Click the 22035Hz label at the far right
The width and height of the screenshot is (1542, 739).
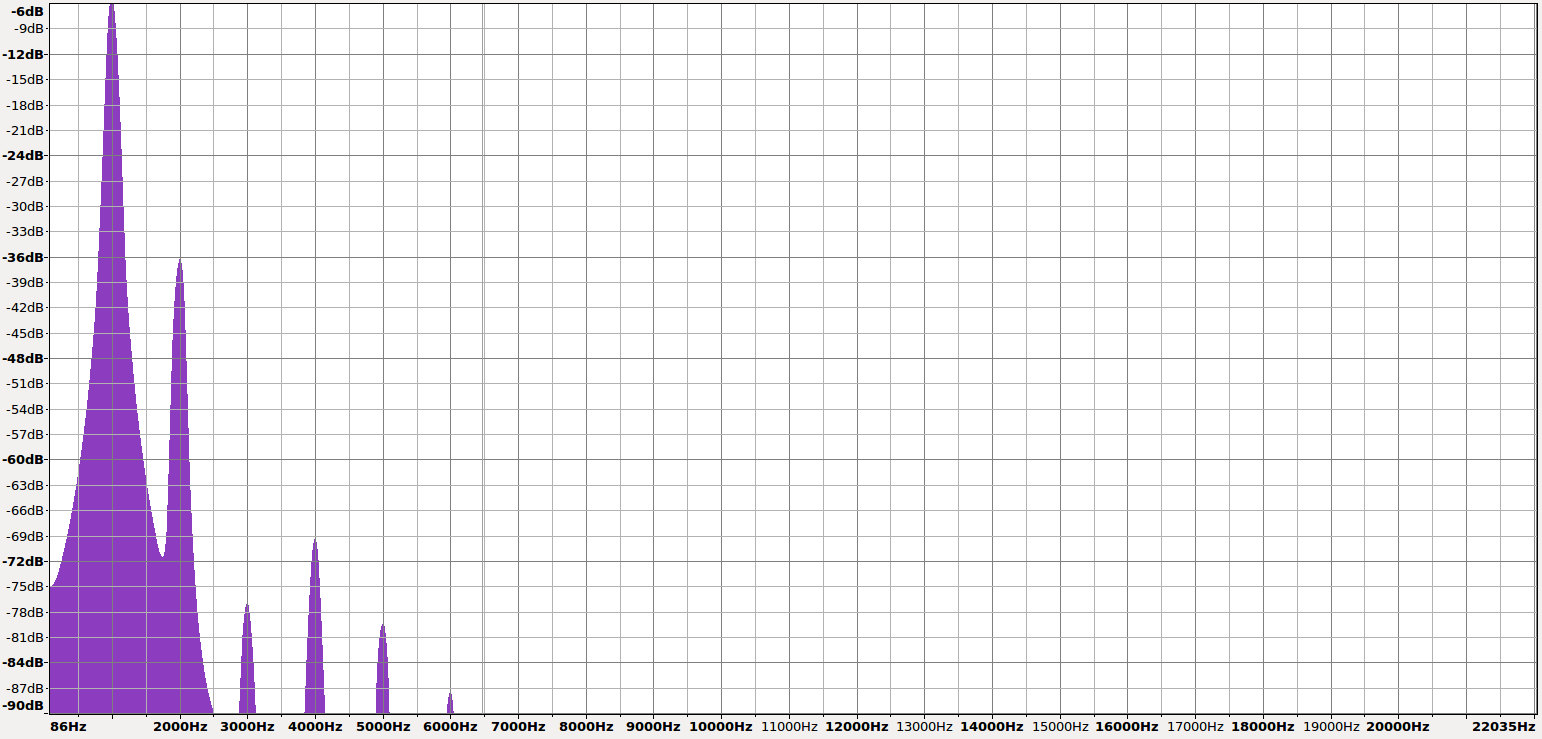[x=1503, y=726]
